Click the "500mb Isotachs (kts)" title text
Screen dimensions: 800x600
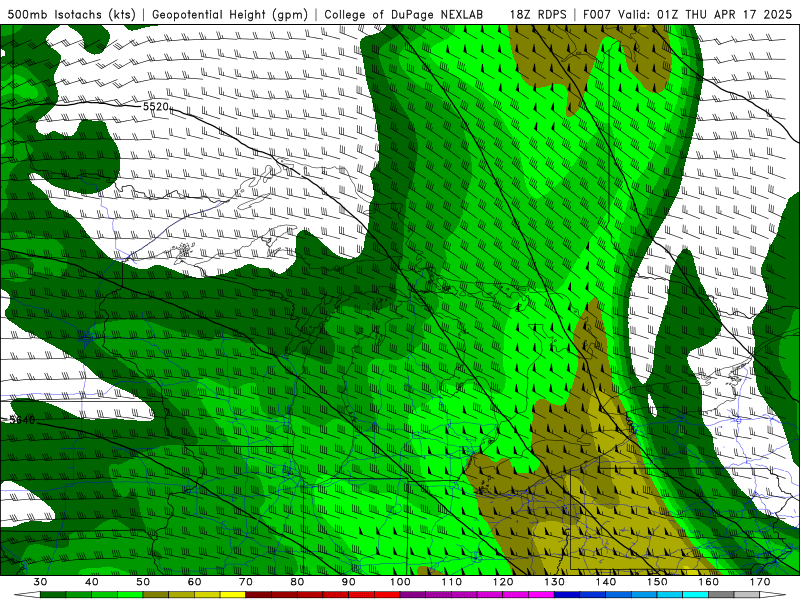[x=72, y=14]
